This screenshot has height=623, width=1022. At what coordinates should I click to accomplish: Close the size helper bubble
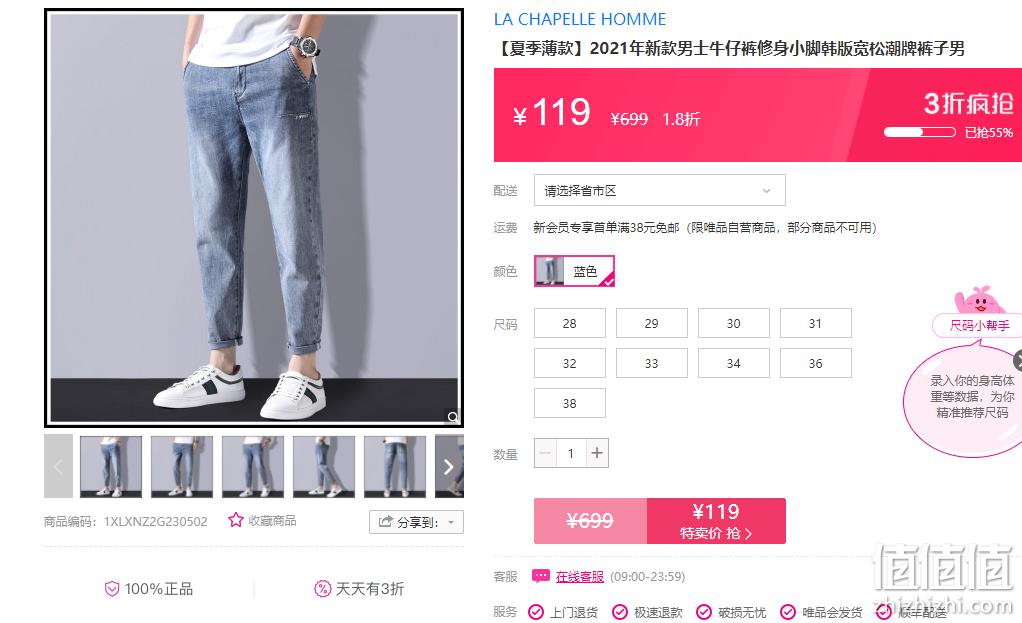(1018, 360)
